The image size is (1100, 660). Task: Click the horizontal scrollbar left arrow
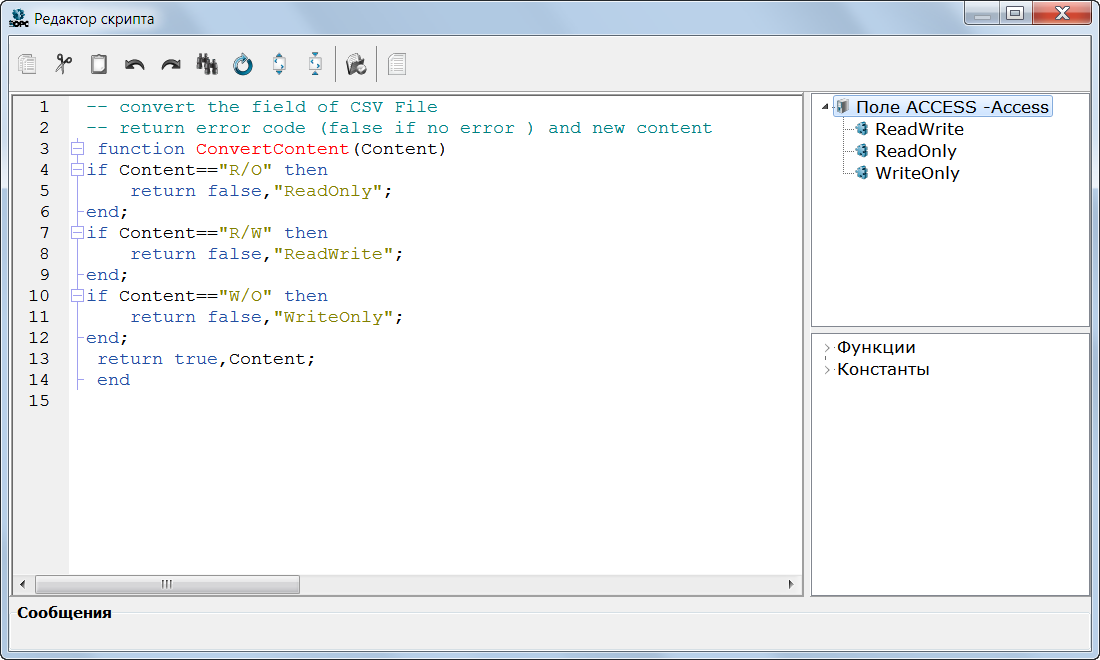click(x=22, y=584)
